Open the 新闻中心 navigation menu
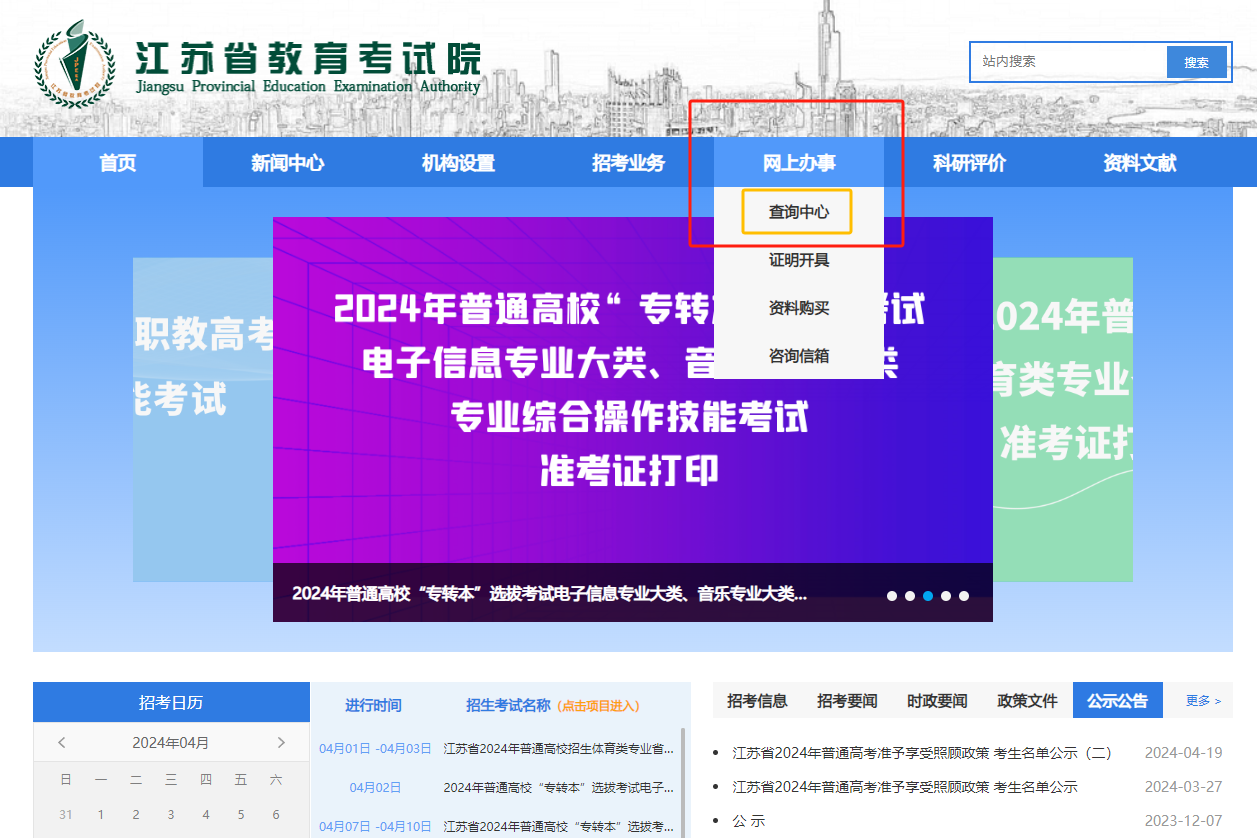This screenshot has width=1257, height=838. (288, 163)
